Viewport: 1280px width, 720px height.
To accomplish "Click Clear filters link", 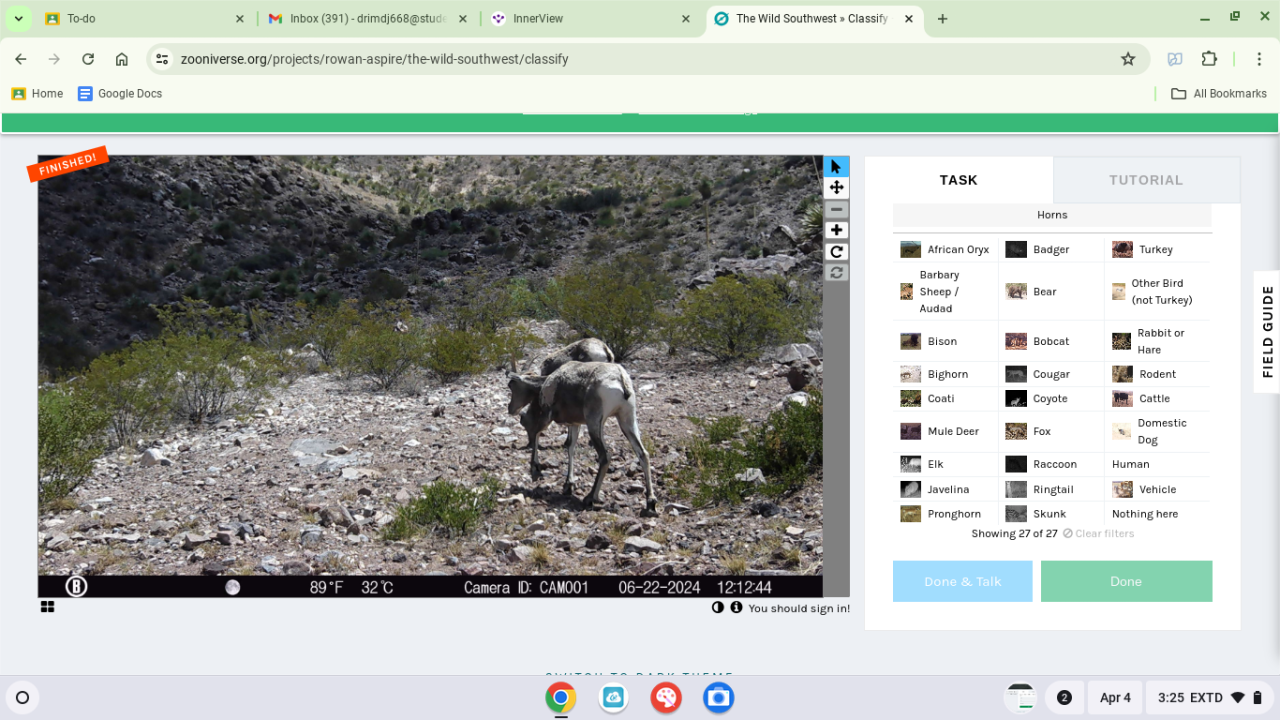I will point(1098,534).
